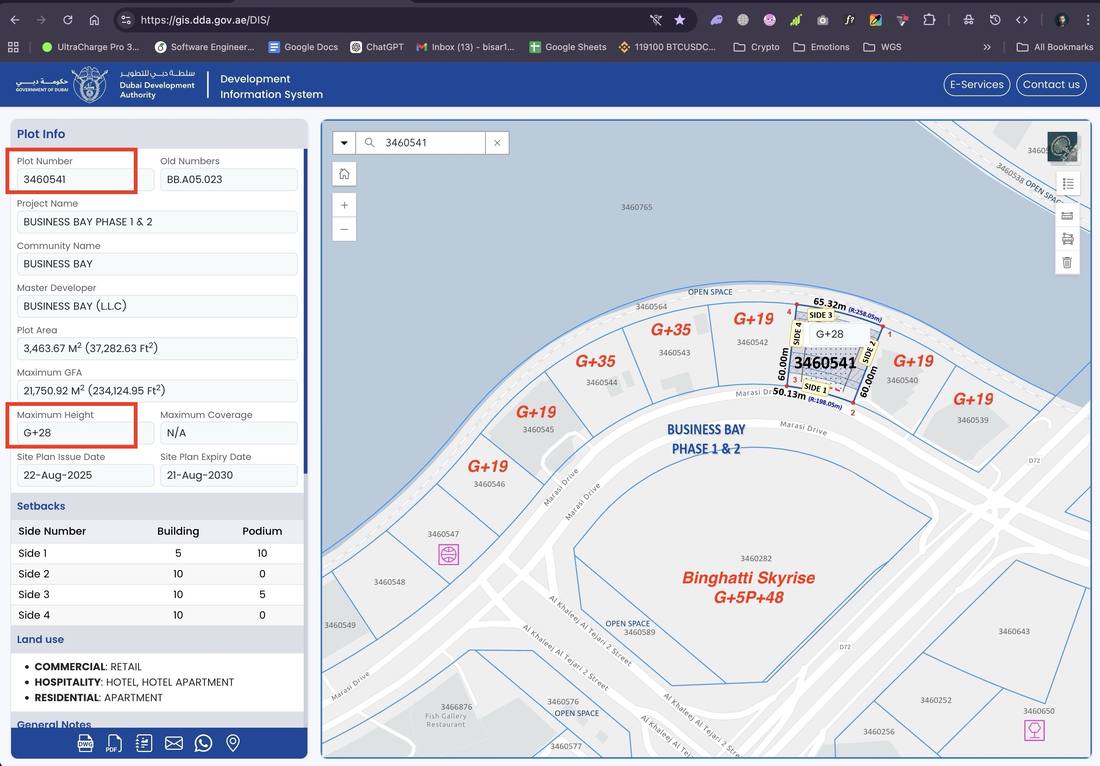Open the history clock extension icon
This screenshot has height=766, width=1100.
pos(995,20)
